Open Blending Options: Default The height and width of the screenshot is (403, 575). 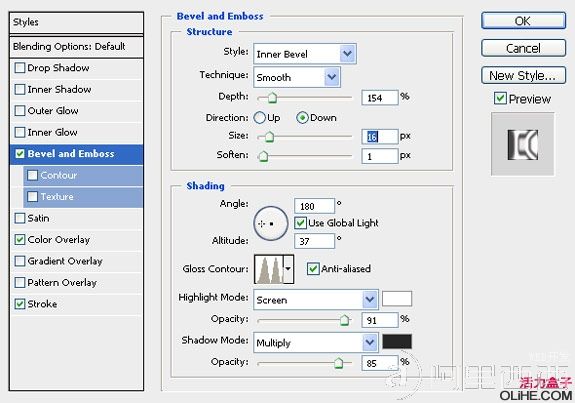tap(76, 47)
